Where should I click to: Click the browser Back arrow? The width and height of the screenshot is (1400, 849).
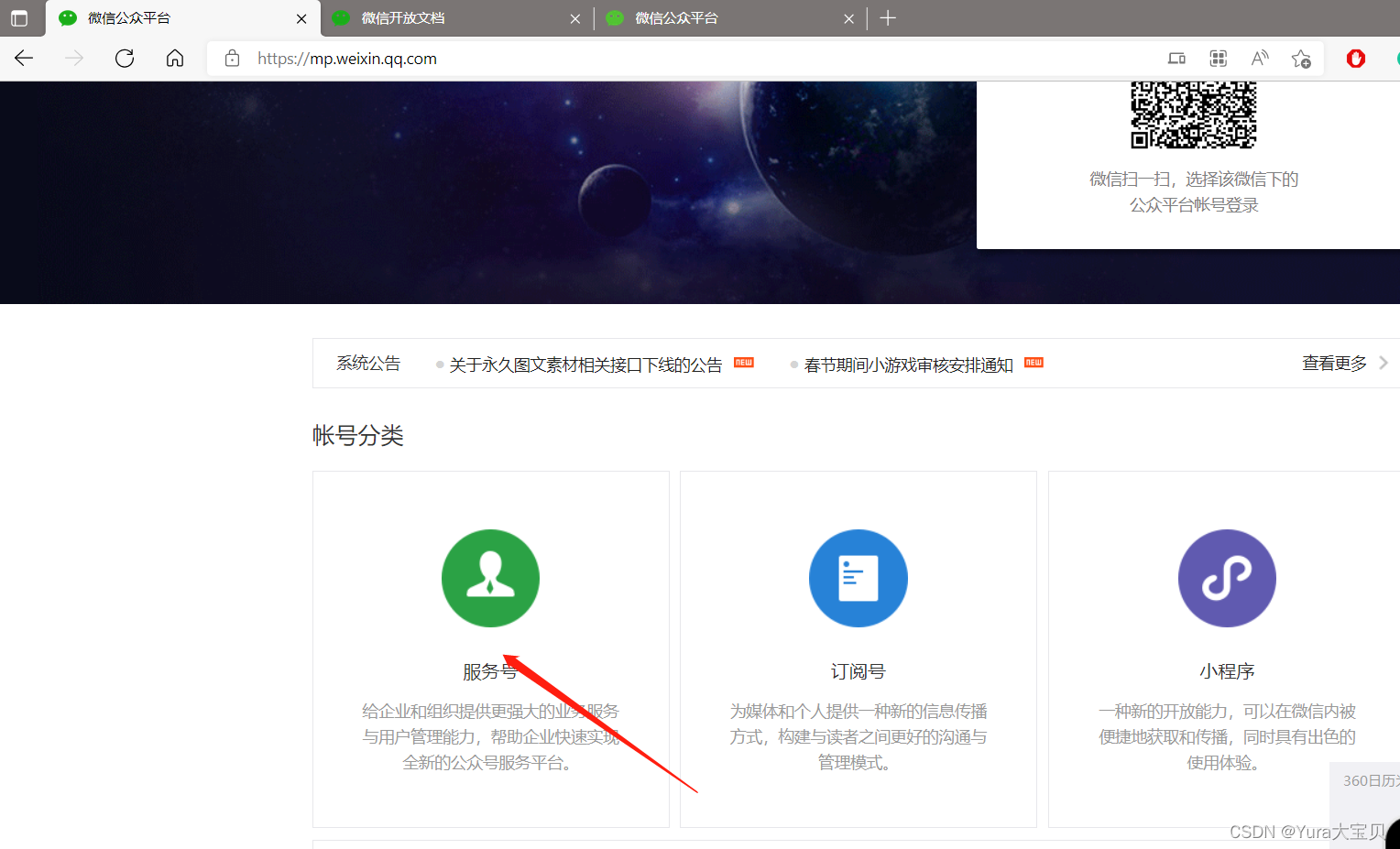click(24, 59)
